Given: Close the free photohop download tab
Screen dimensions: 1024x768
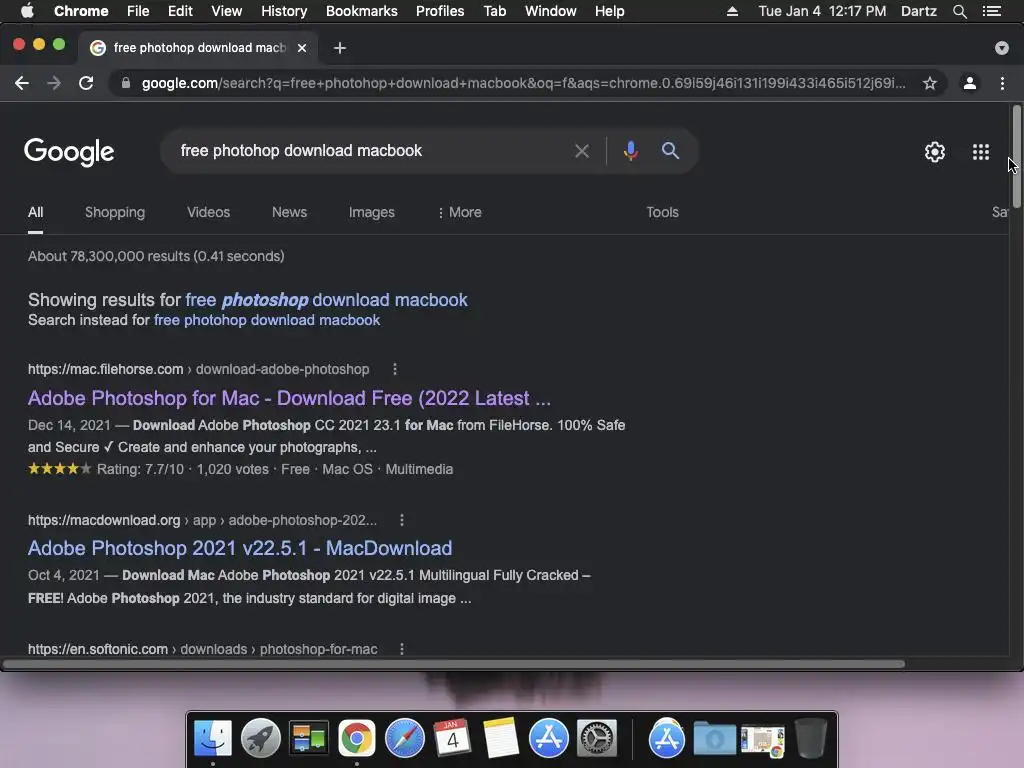Looking at the screenshot, I should (302, 48).
